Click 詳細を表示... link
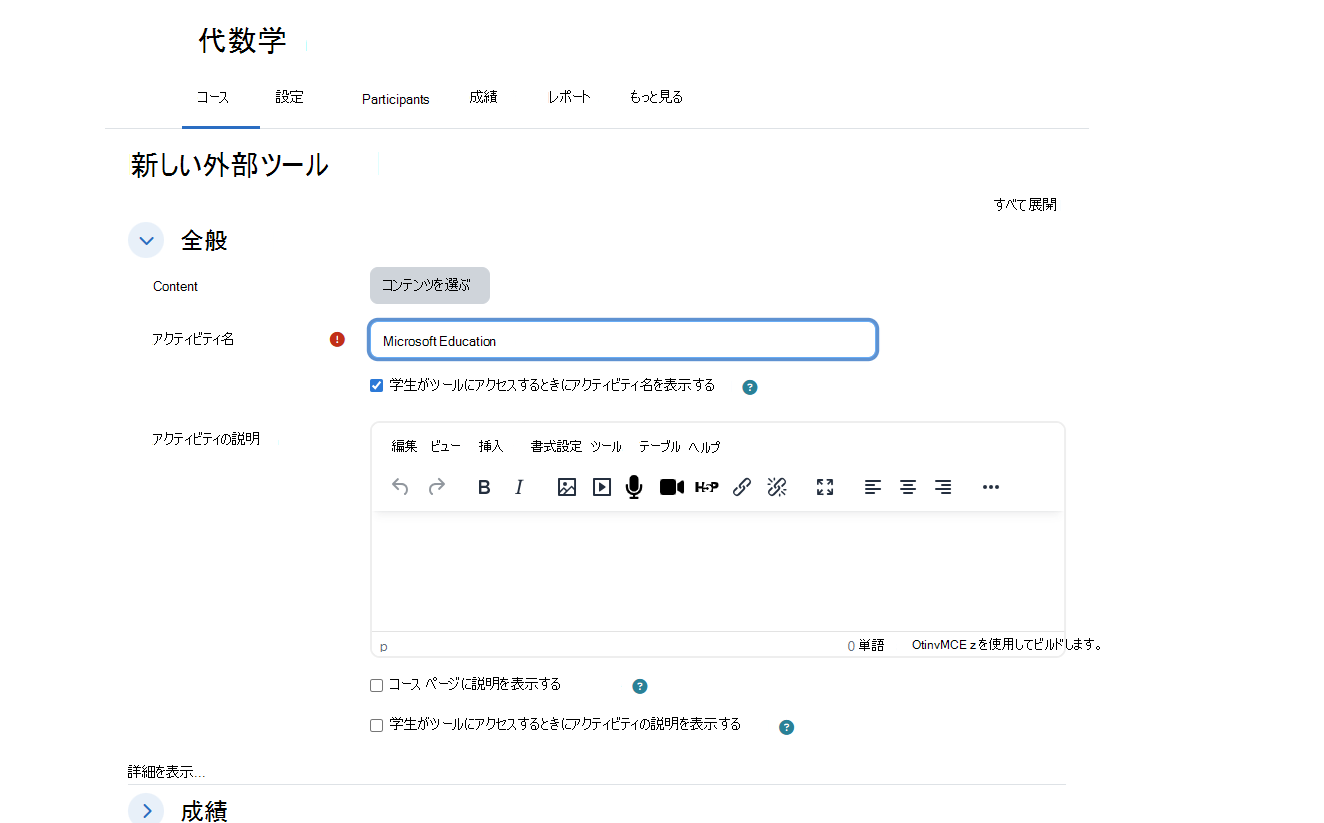This screenshot has width=1324, height=823. 166,772
